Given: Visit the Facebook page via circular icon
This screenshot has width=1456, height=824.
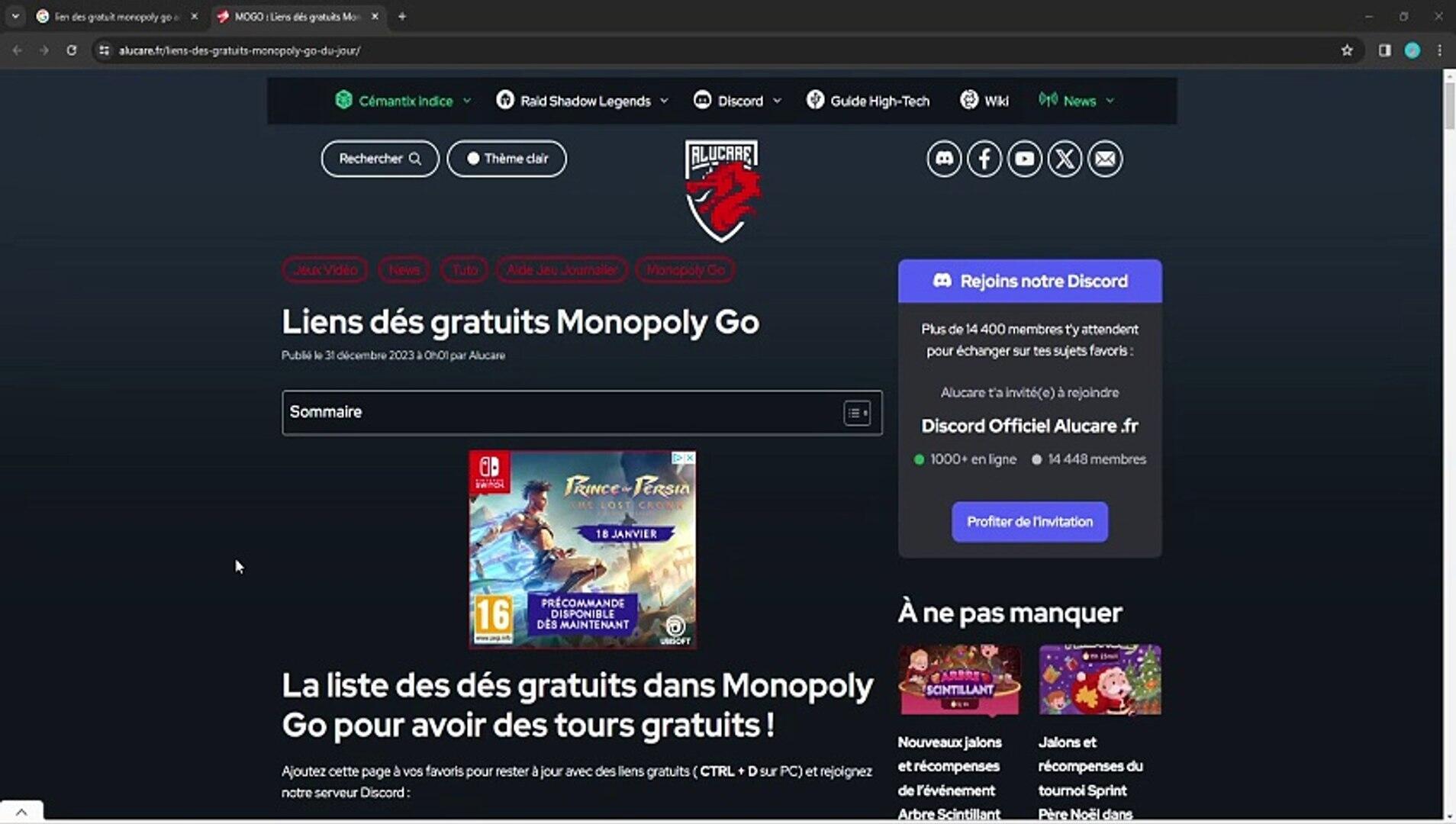Looking at the screenshot, I should (x=984, y=159).
